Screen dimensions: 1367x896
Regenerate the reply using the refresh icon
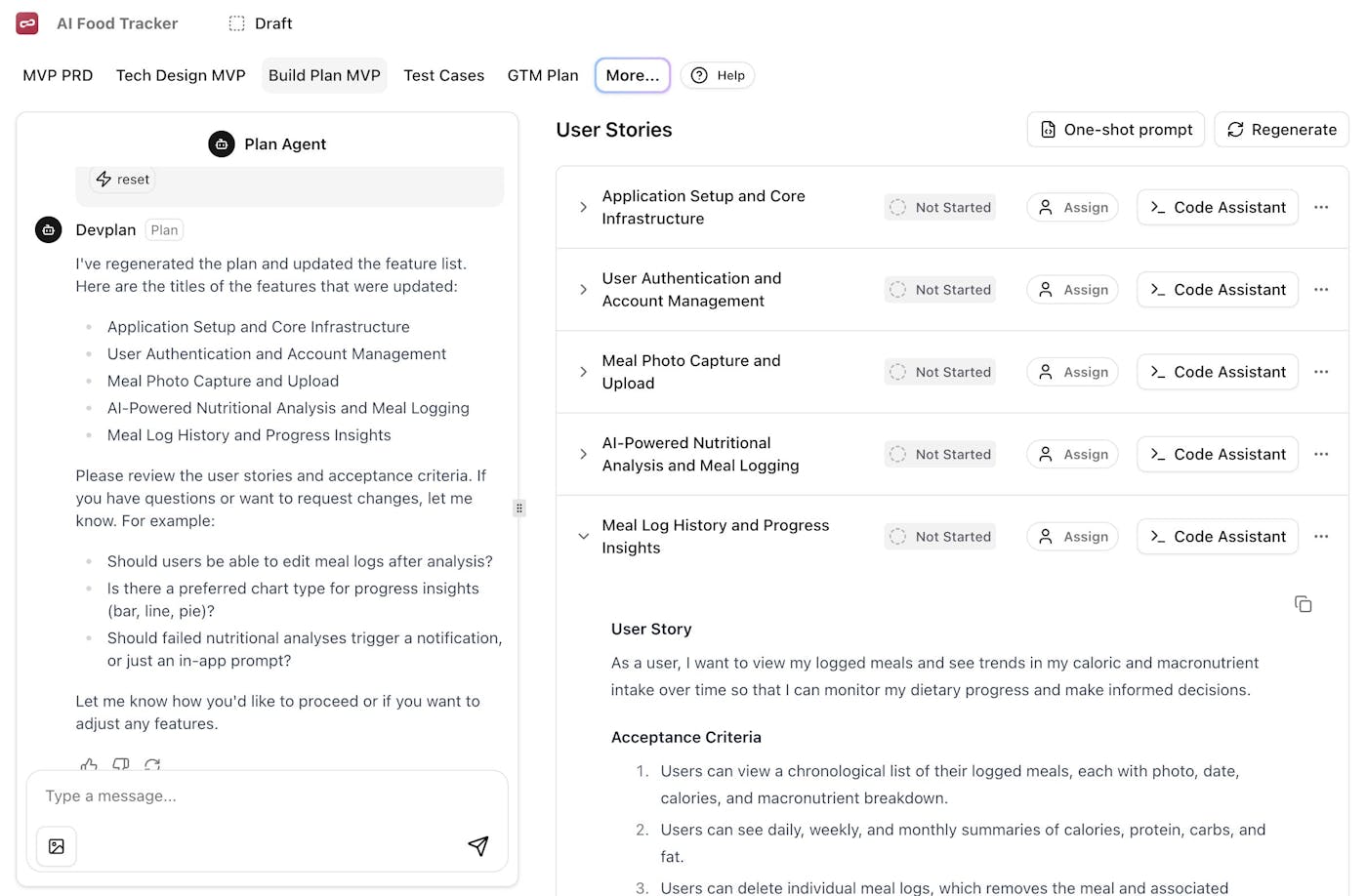click(x=152, y=765)
